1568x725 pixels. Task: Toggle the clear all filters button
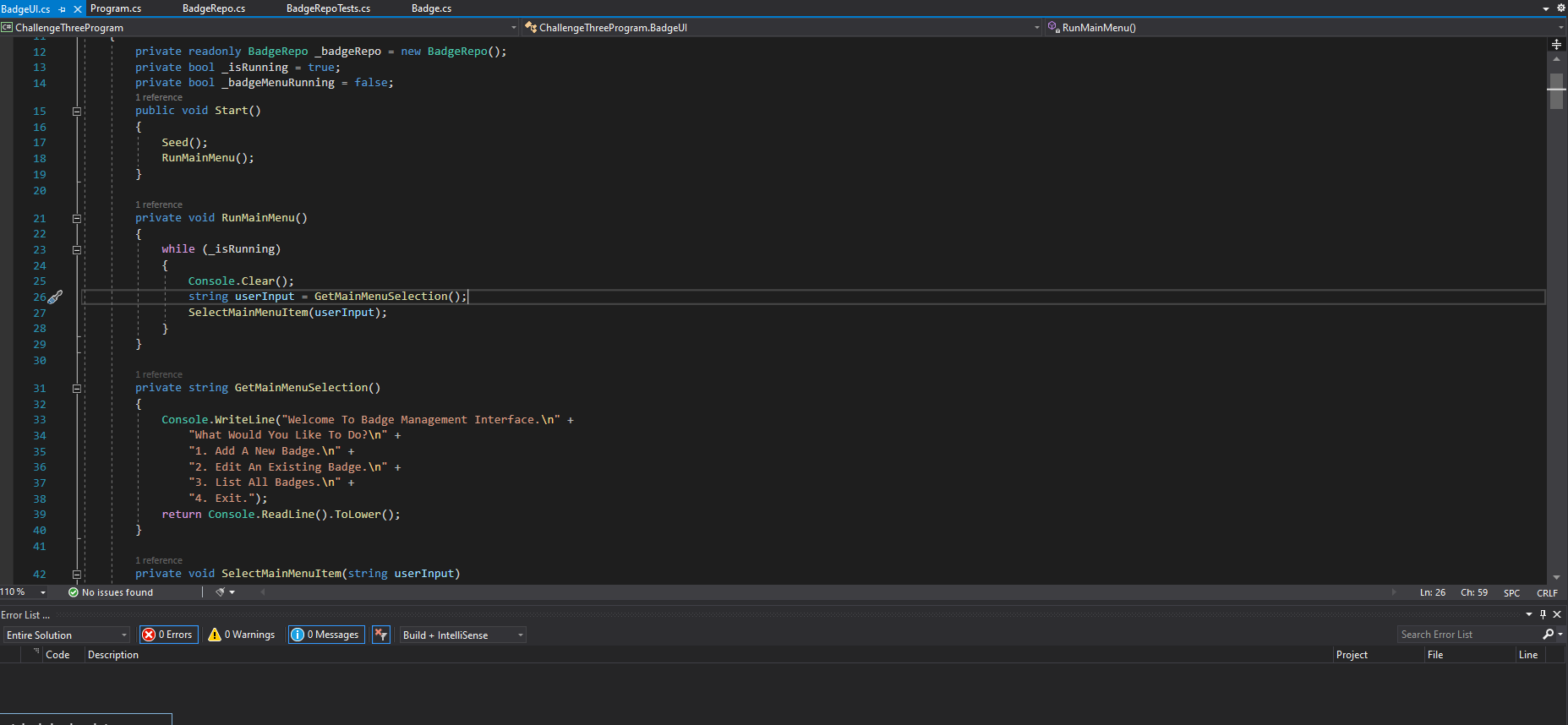381,635
